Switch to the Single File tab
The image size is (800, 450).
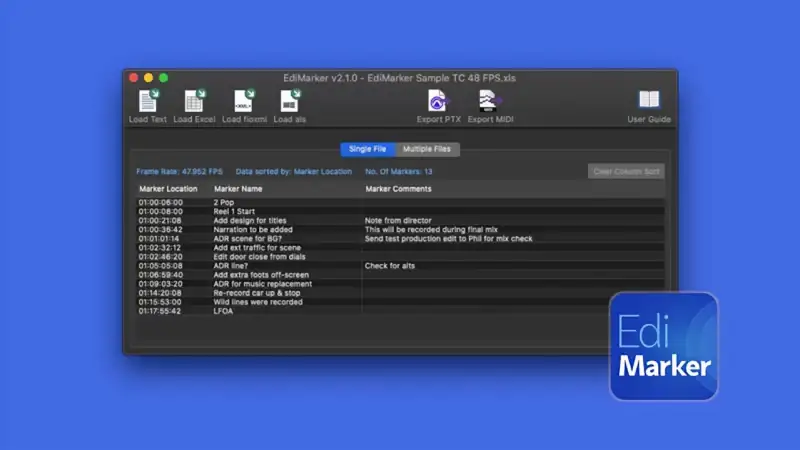(x=367, y=149)
